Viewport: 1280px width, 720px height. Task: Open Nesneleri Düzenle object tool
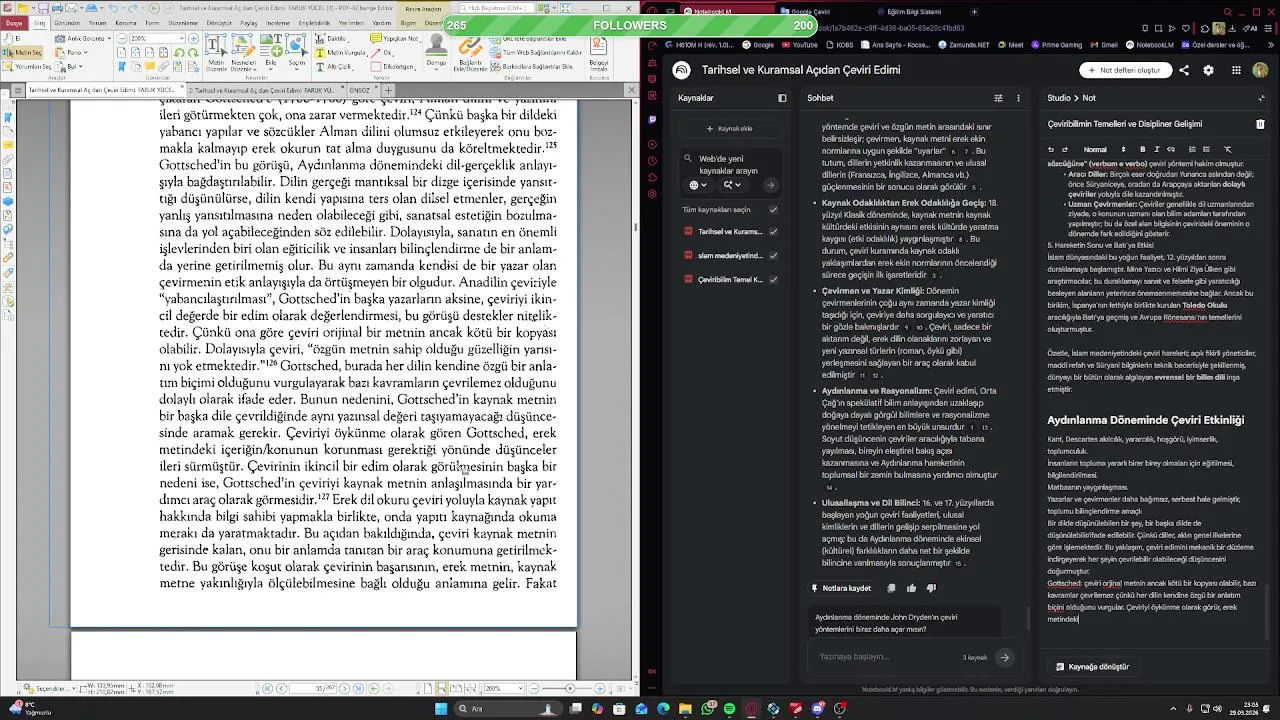click(x=243, y=54)
